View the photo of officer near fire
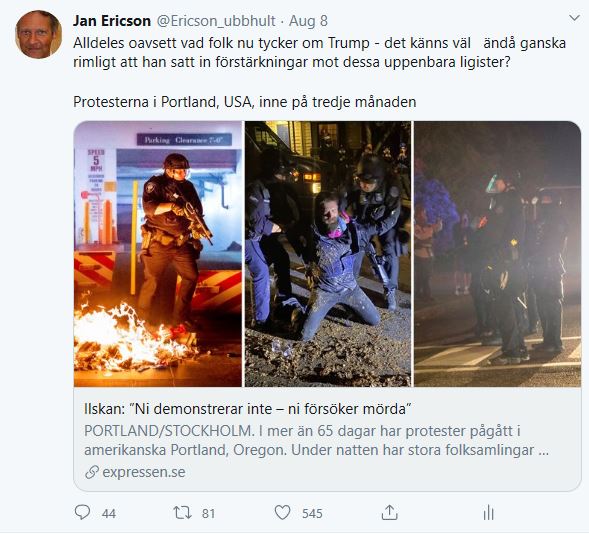The image size is (589, 534). 158,254
